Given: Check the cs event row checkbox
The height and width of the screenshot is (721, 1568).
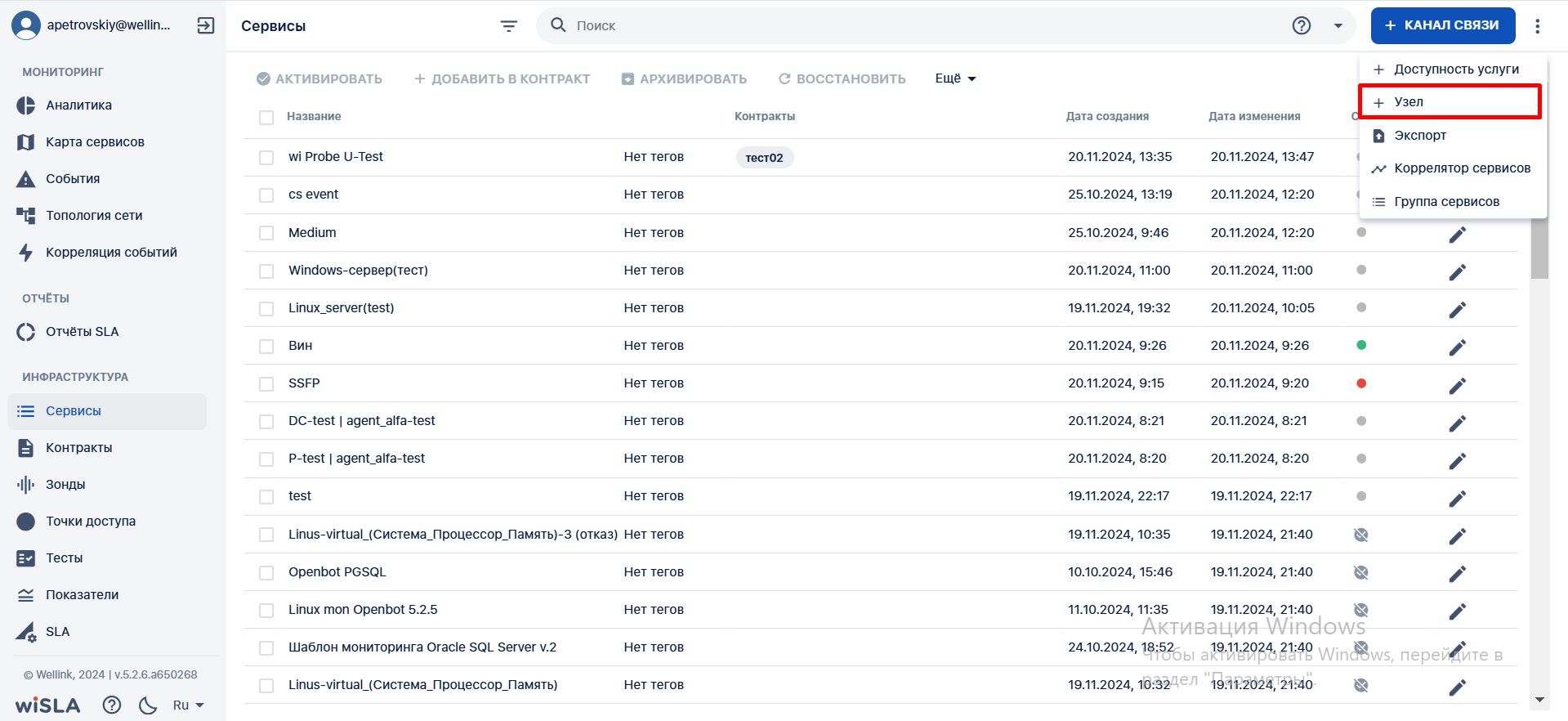Looking at the screenshot, I should (266, 195).
